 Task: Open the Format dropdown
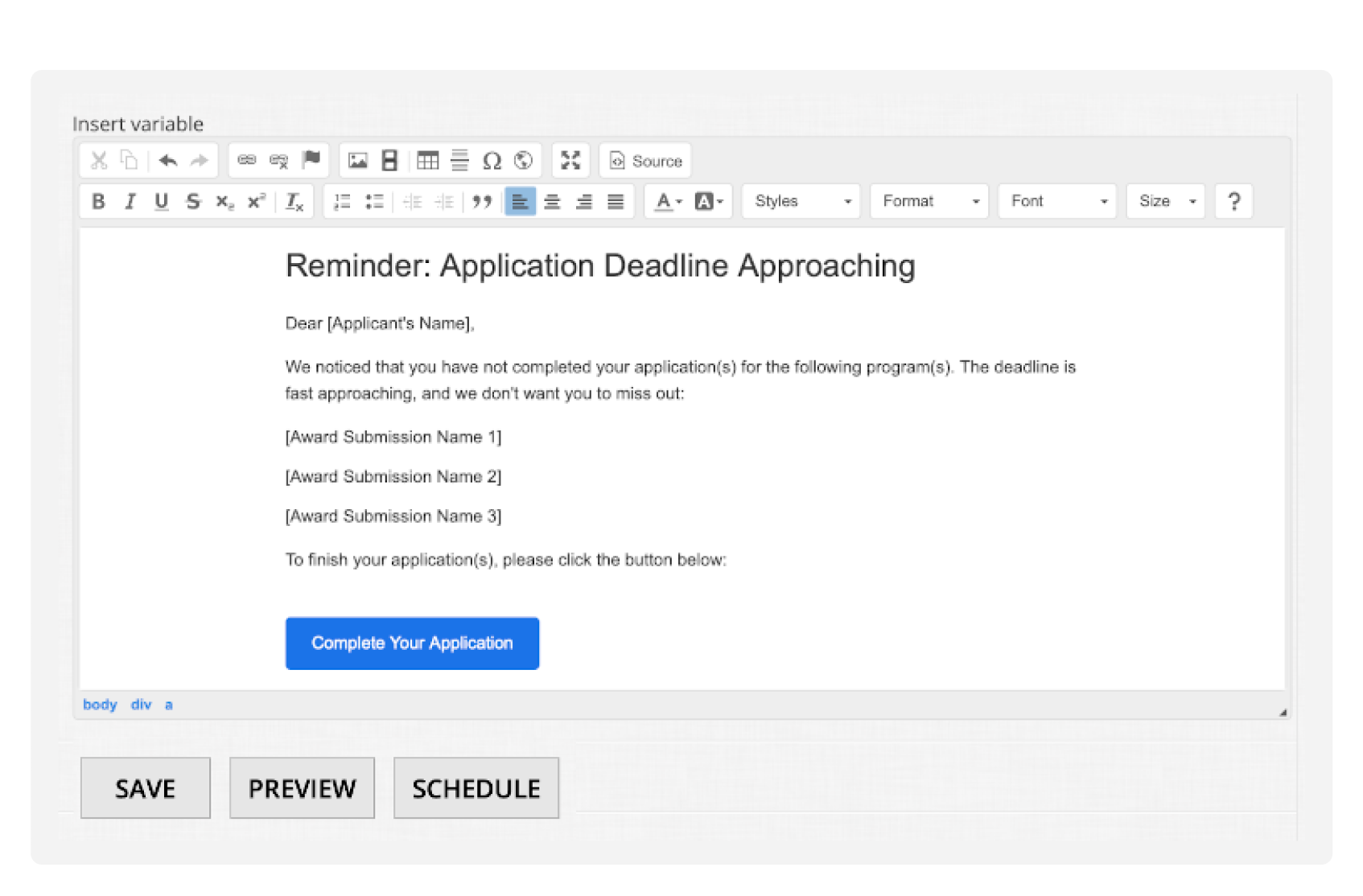tap(929, 201)
